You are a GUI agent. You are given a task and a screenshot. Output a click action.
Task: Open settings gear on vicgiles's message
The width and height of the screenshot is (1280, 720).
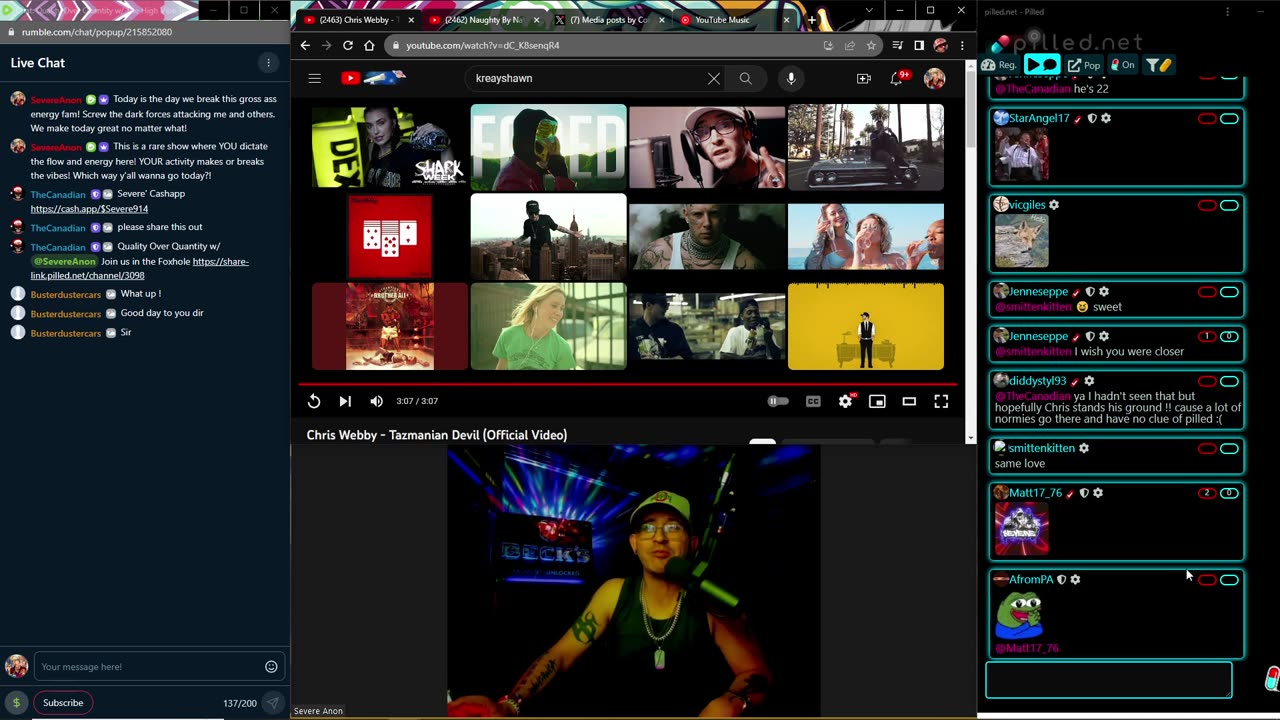tap(1054, 205)
